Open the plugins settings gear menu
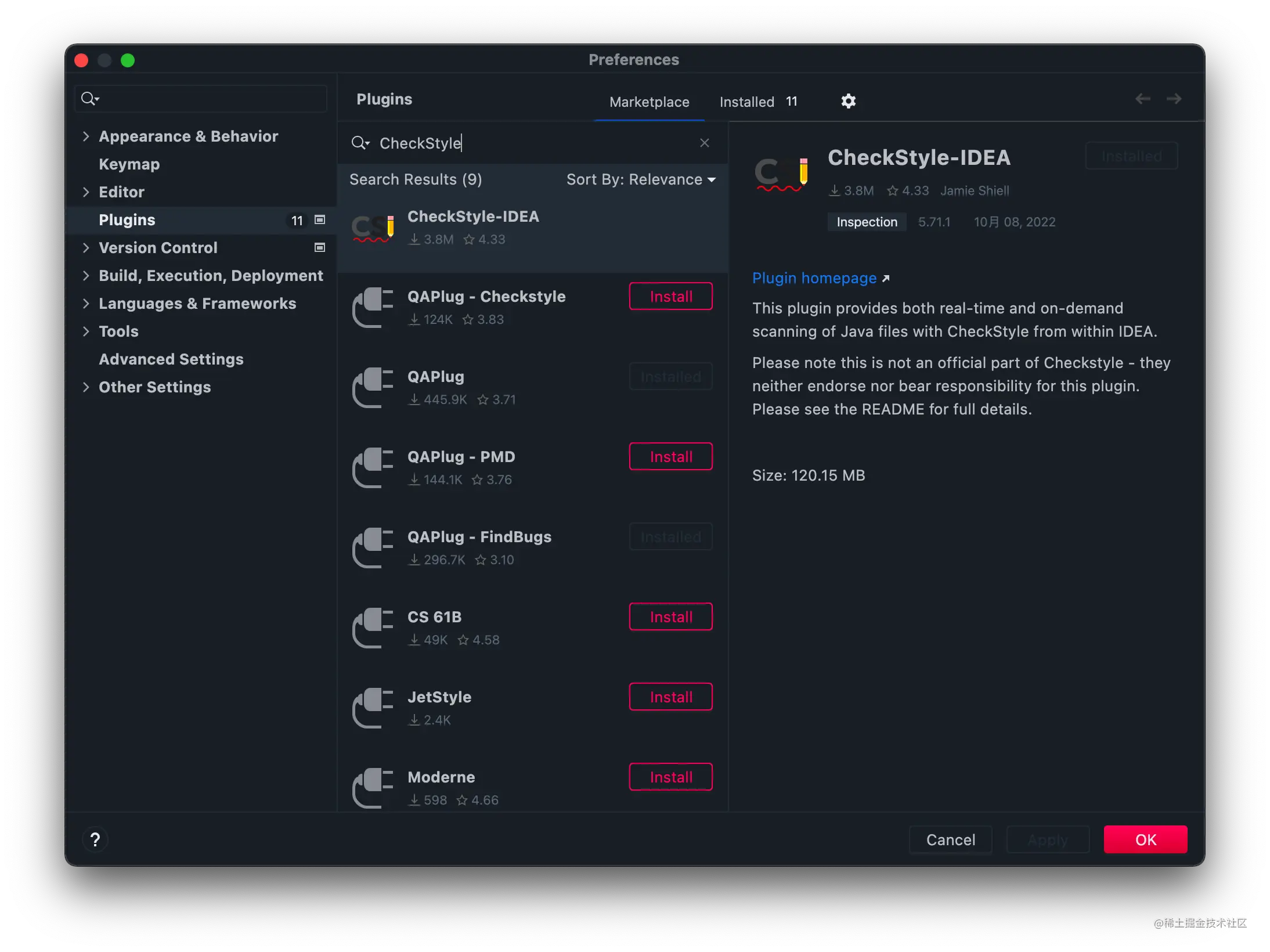 [x=848, y=101]
